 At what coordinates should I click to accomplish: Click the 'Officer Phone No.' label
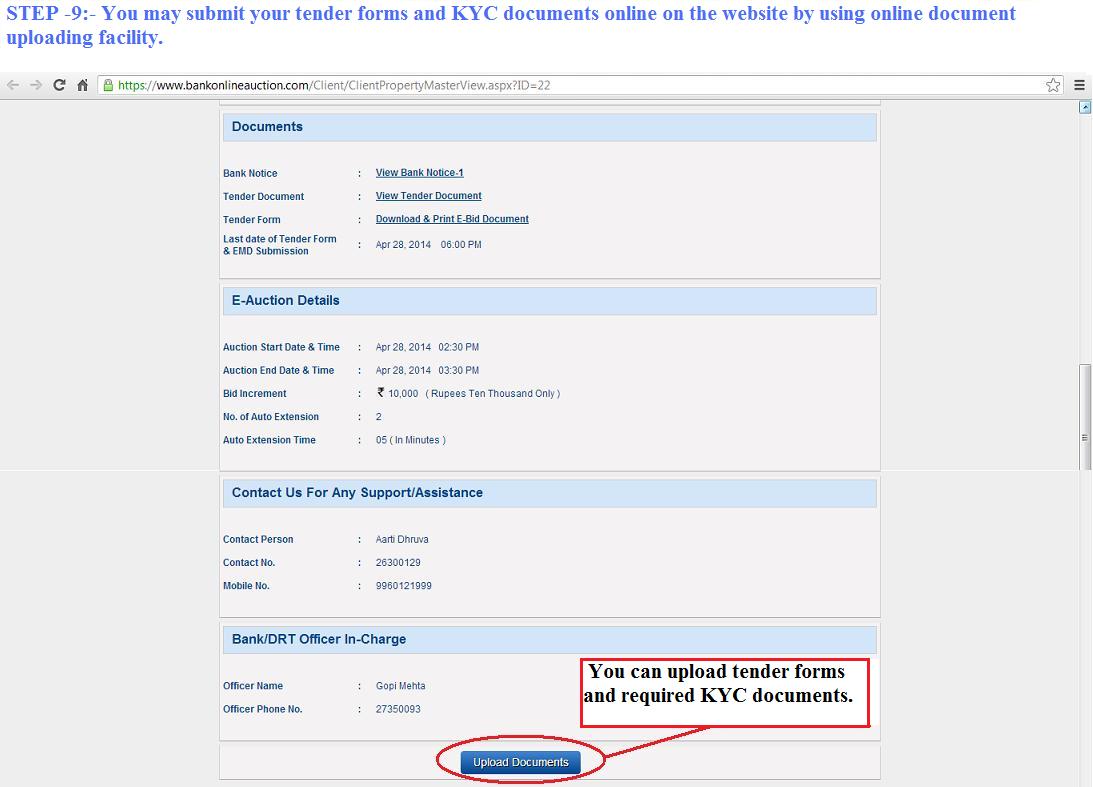[x=263, y=709]
